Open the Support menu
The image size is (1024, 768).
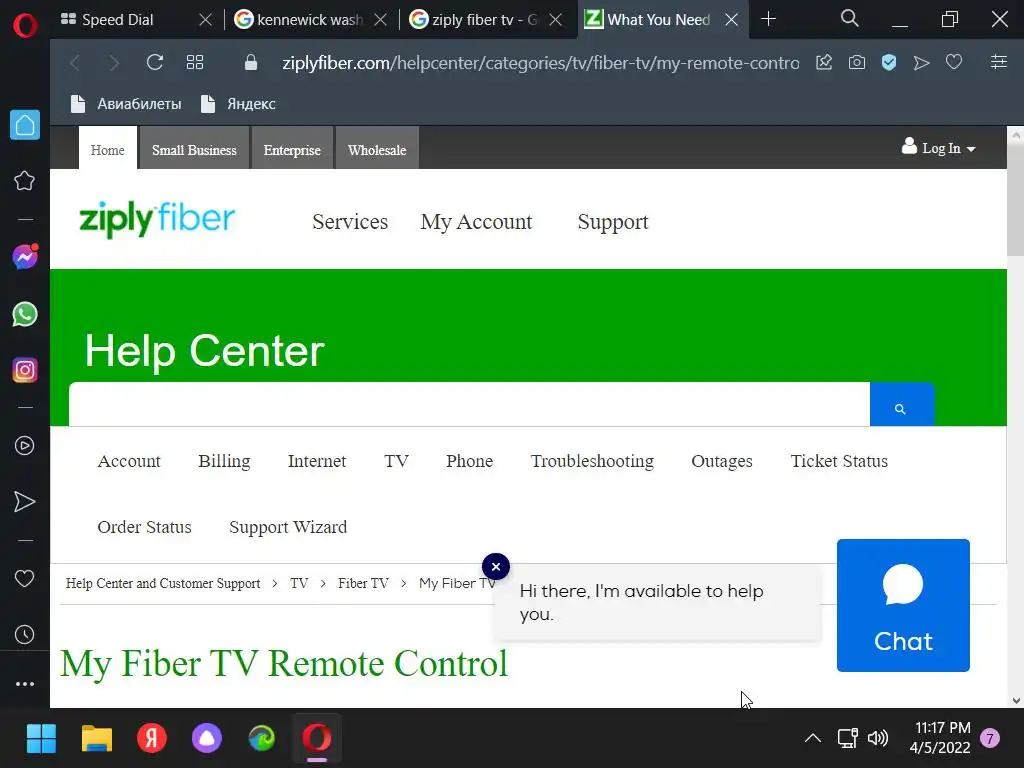pyautogui.click(x=613, y=222)
